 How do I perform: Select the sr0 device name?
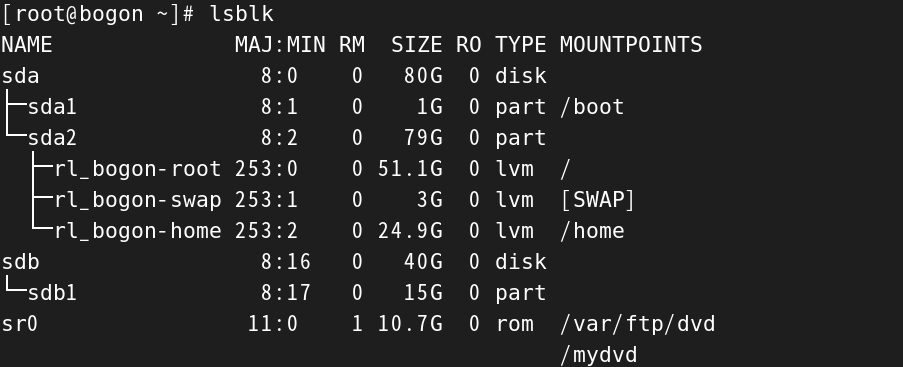(x=20, y=324)
